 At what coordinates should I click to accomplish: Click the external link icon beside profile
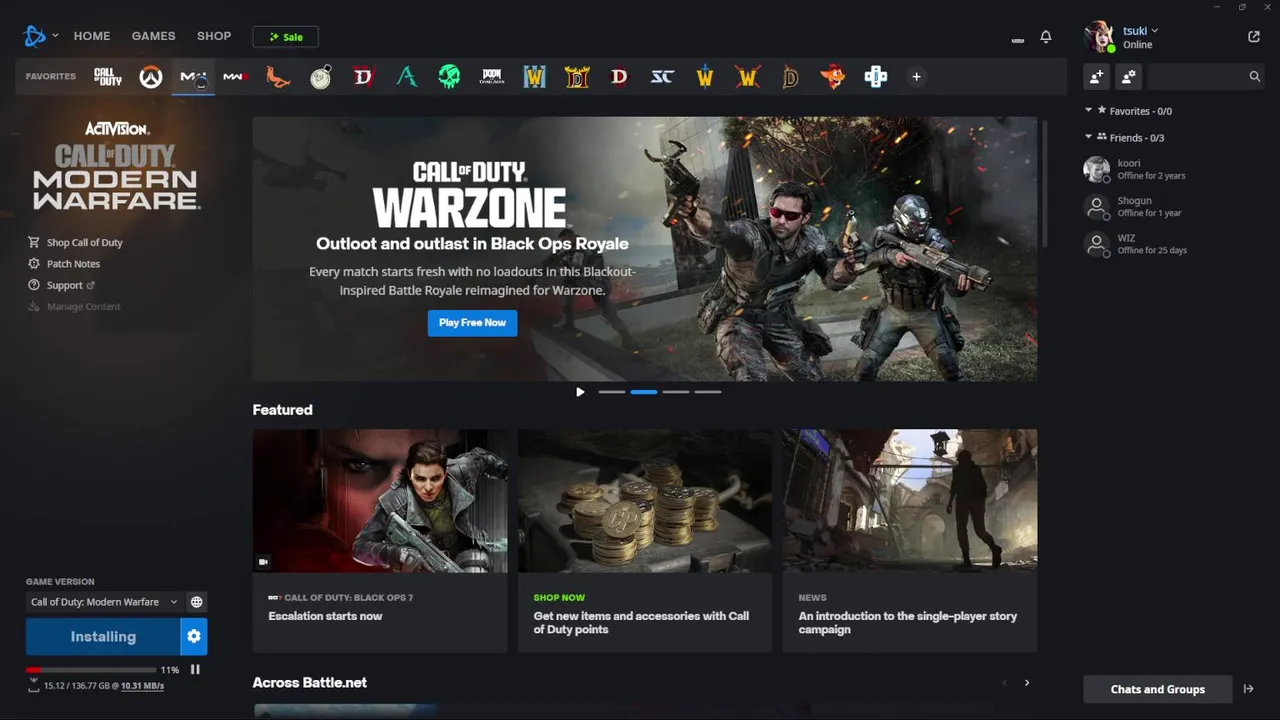click(1254, 37)
